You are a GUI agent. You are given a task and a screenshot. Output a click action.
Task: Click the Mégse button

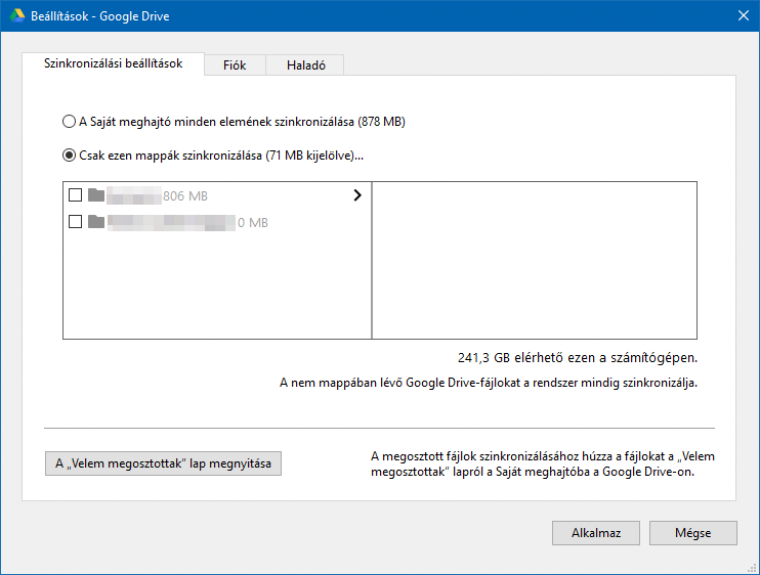pyautogui.click(x=693, y=533)
